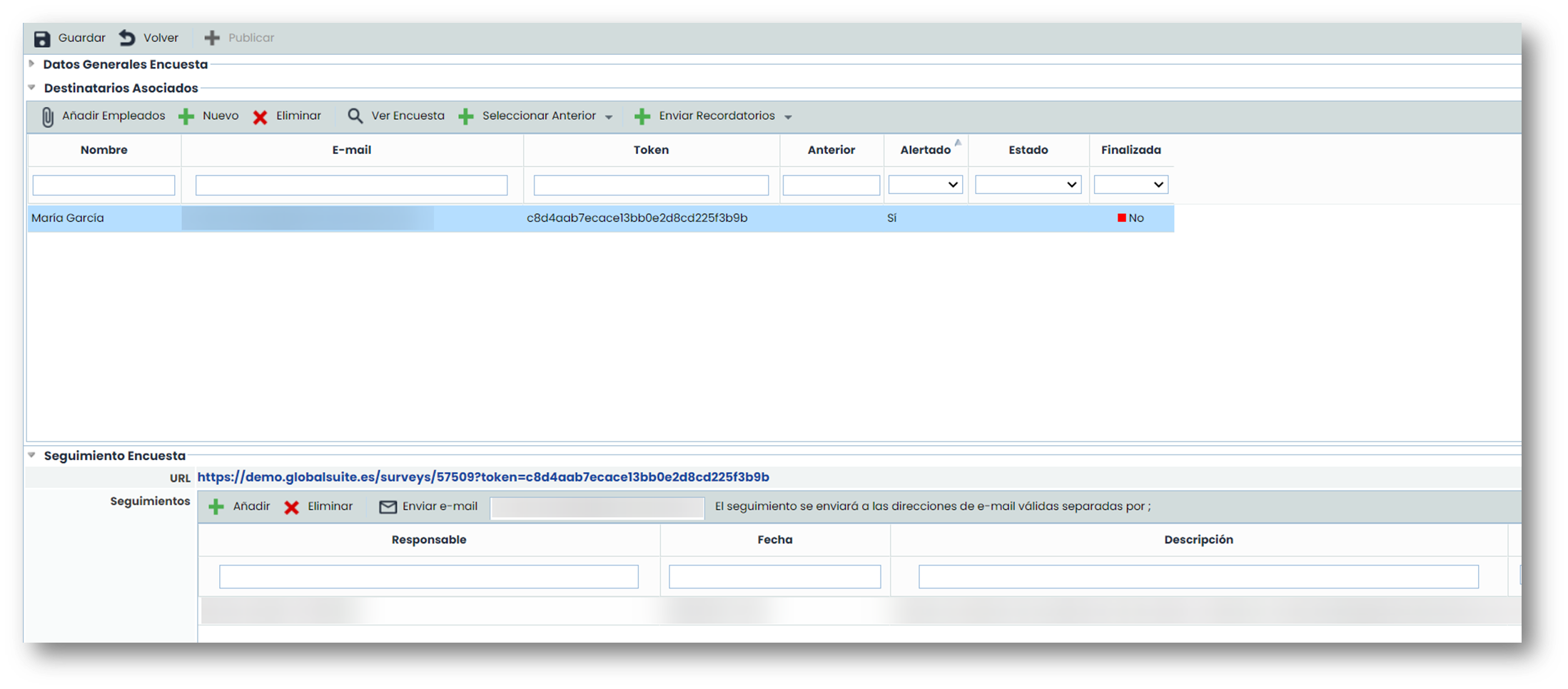Select the María García recipient row
This screenshot has width=1568, height=689.
pyautogui.click(x=68, y=218)
